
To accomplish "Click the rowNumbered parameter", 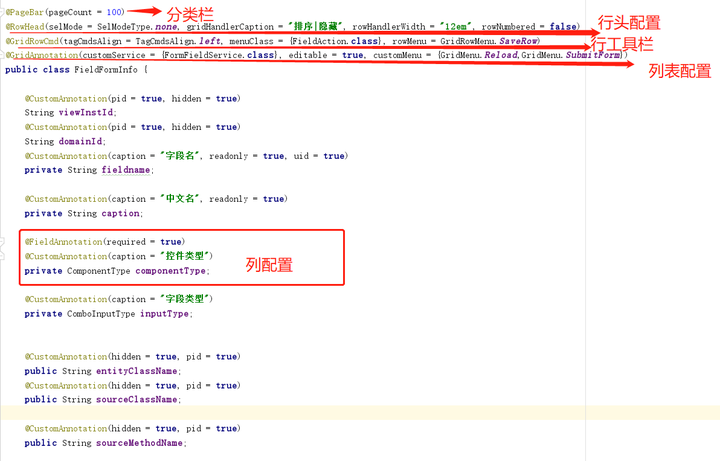I will [x=508, y=27].
